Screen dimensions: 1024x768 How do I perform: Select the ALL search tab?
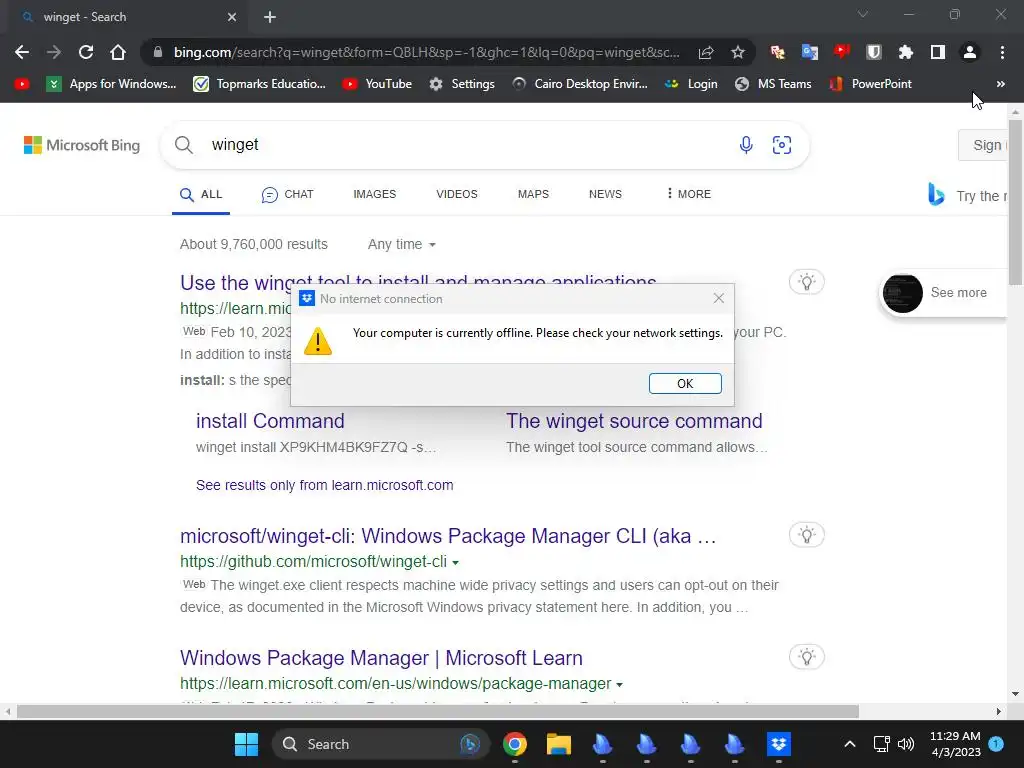(x=201, y=195)
